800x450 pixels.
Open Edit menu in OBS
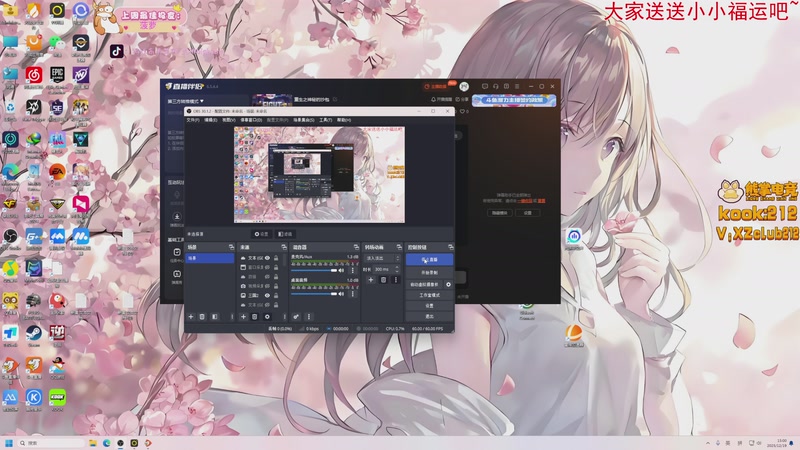211,120
